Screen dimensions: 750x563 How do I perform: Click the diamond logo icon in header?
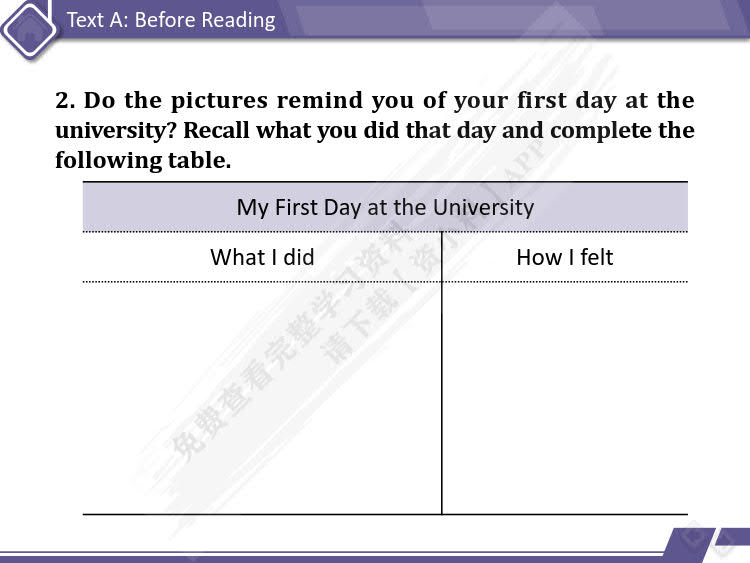[x=29, y=30]
